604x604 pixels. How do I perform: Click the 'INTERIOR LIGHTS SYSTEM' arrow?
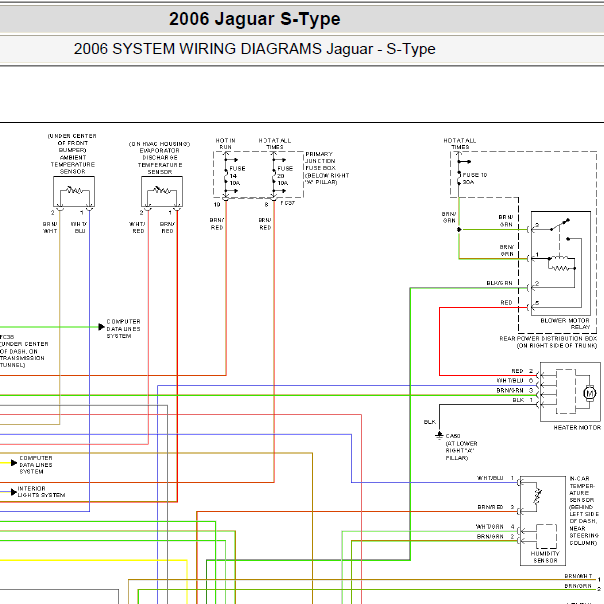click(14, 492)
